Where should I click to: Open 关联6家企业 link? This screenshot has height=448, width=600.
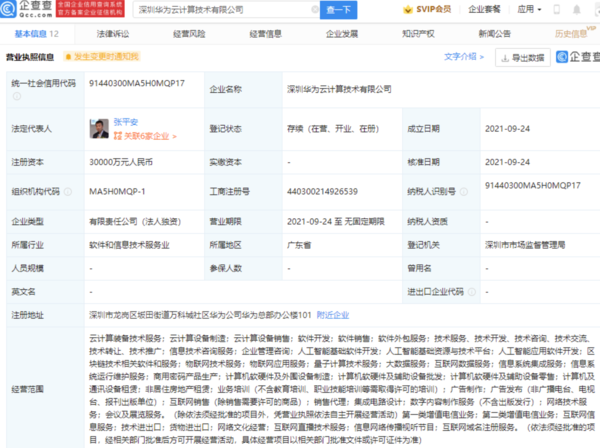click(x=145, y=136)
